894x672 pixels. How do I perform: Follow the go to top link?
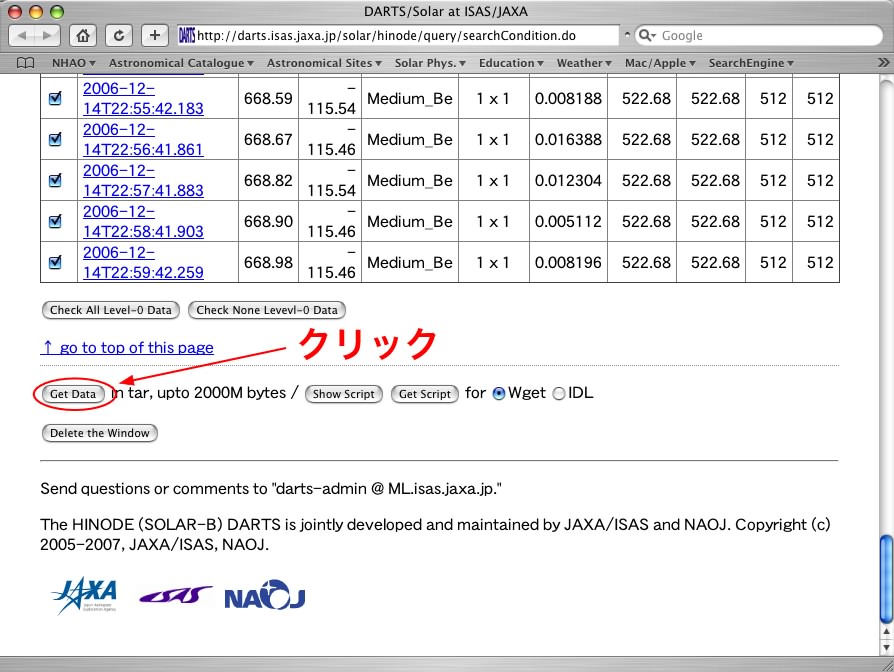[127, 348]
